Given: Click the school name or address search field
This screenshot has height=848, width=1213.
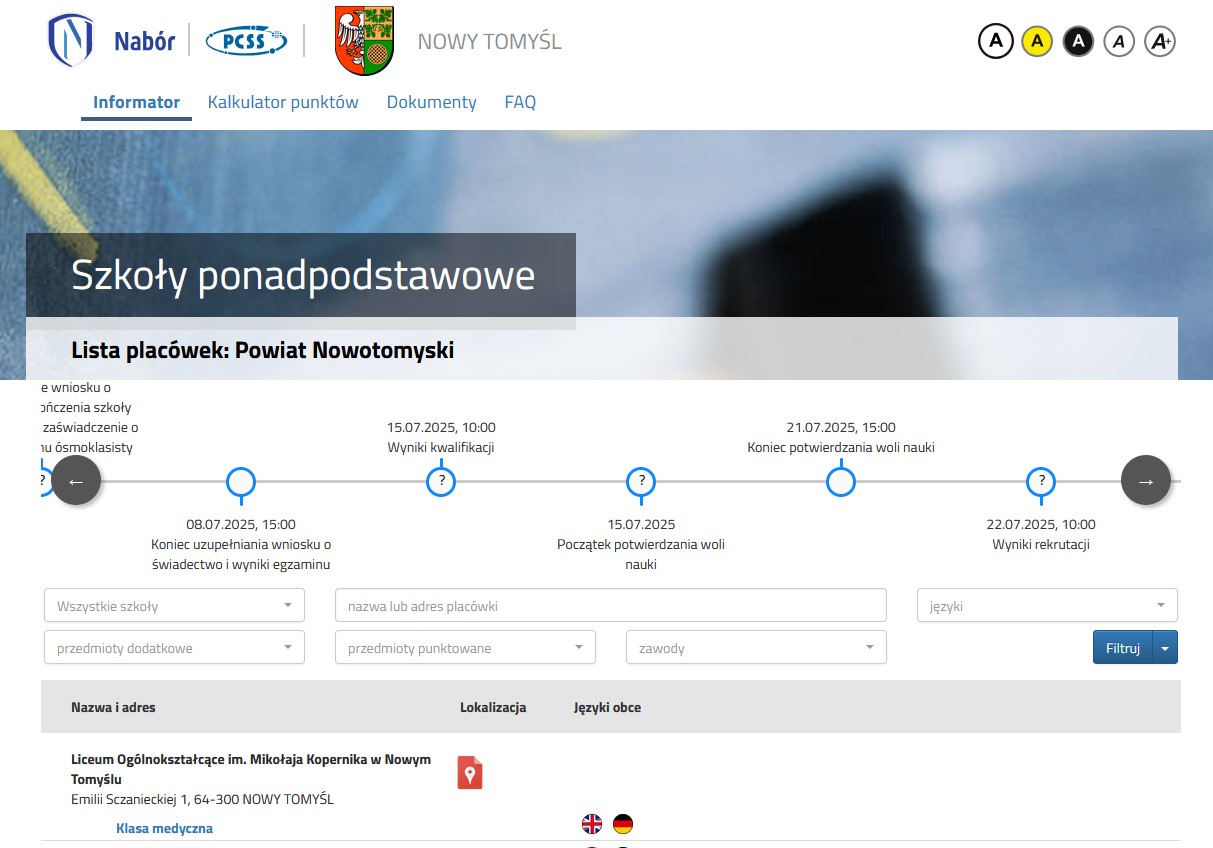Looking at the screenshot, I should point(610,605).
